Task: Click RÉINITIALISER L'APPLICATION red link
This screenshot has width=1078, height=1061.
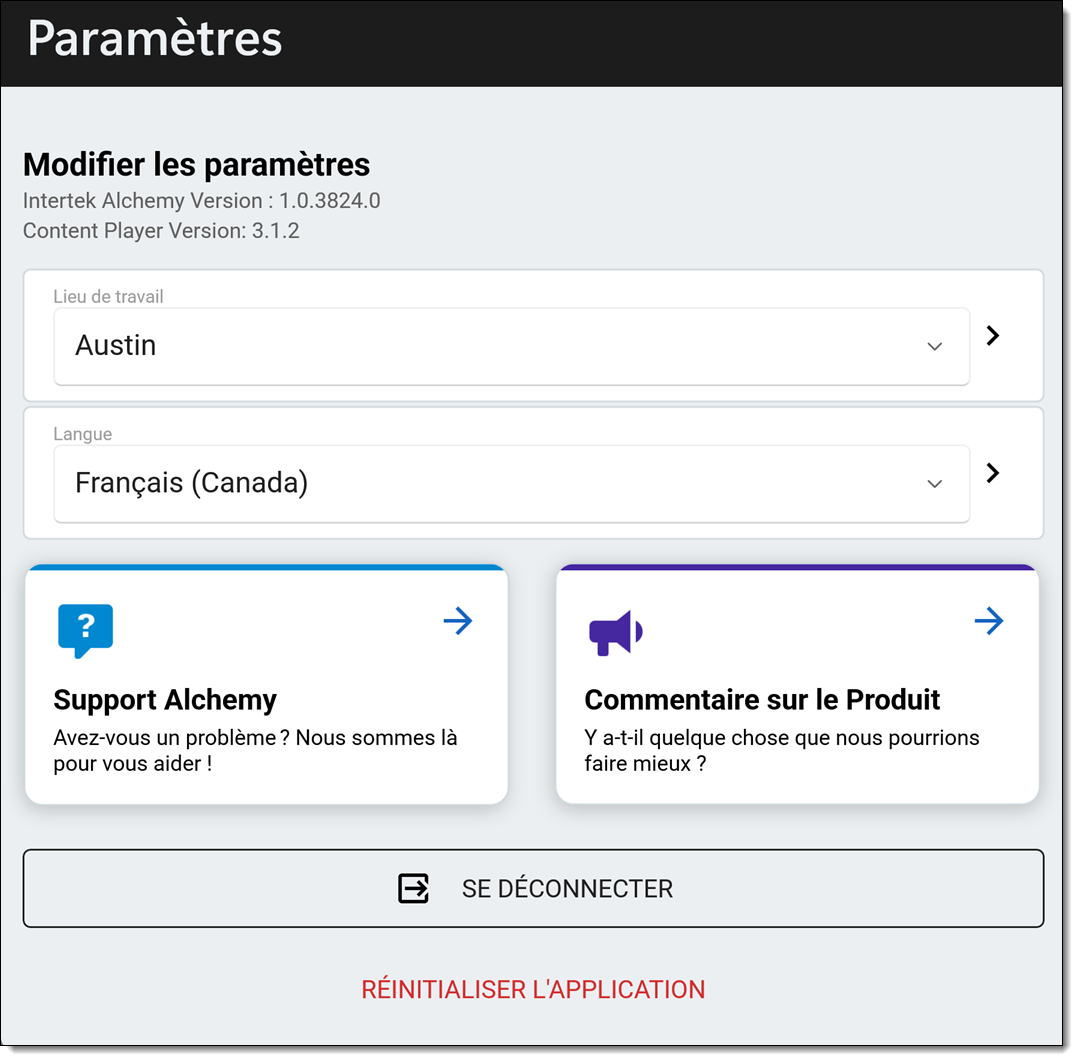Action: click(x=533, y=990)
